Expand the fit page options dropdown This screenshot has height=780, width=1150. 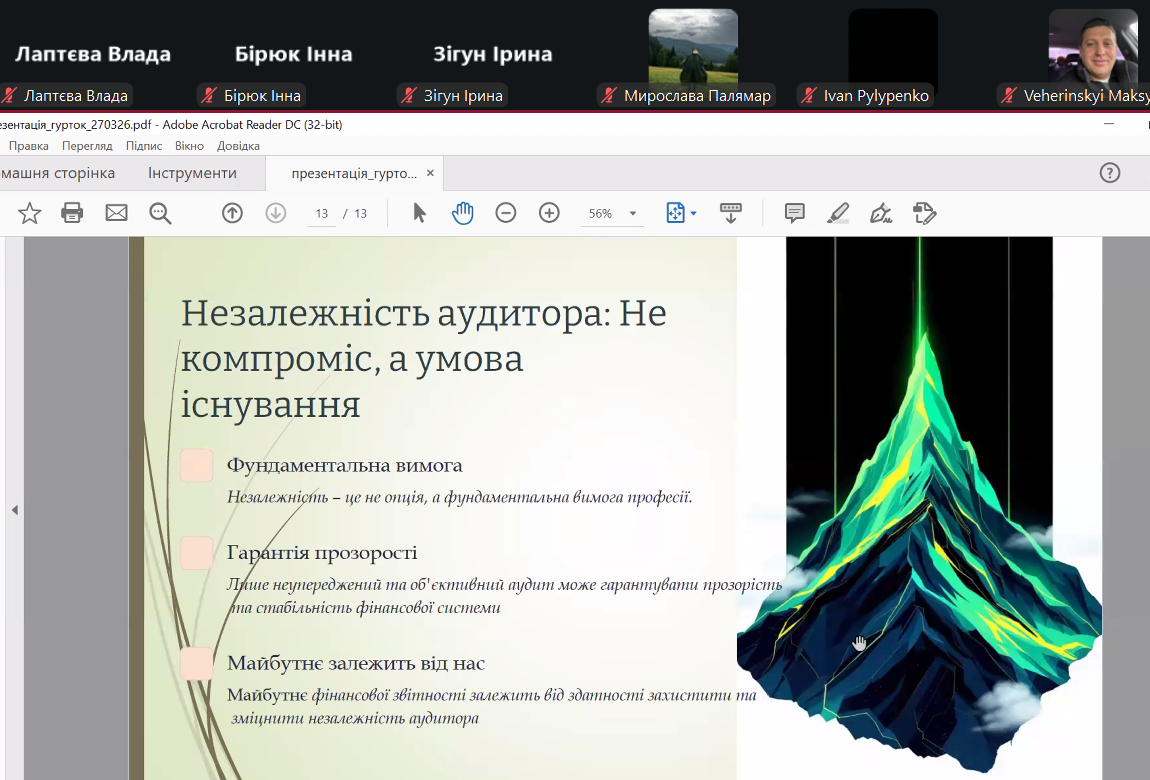(x=694, y=213)
